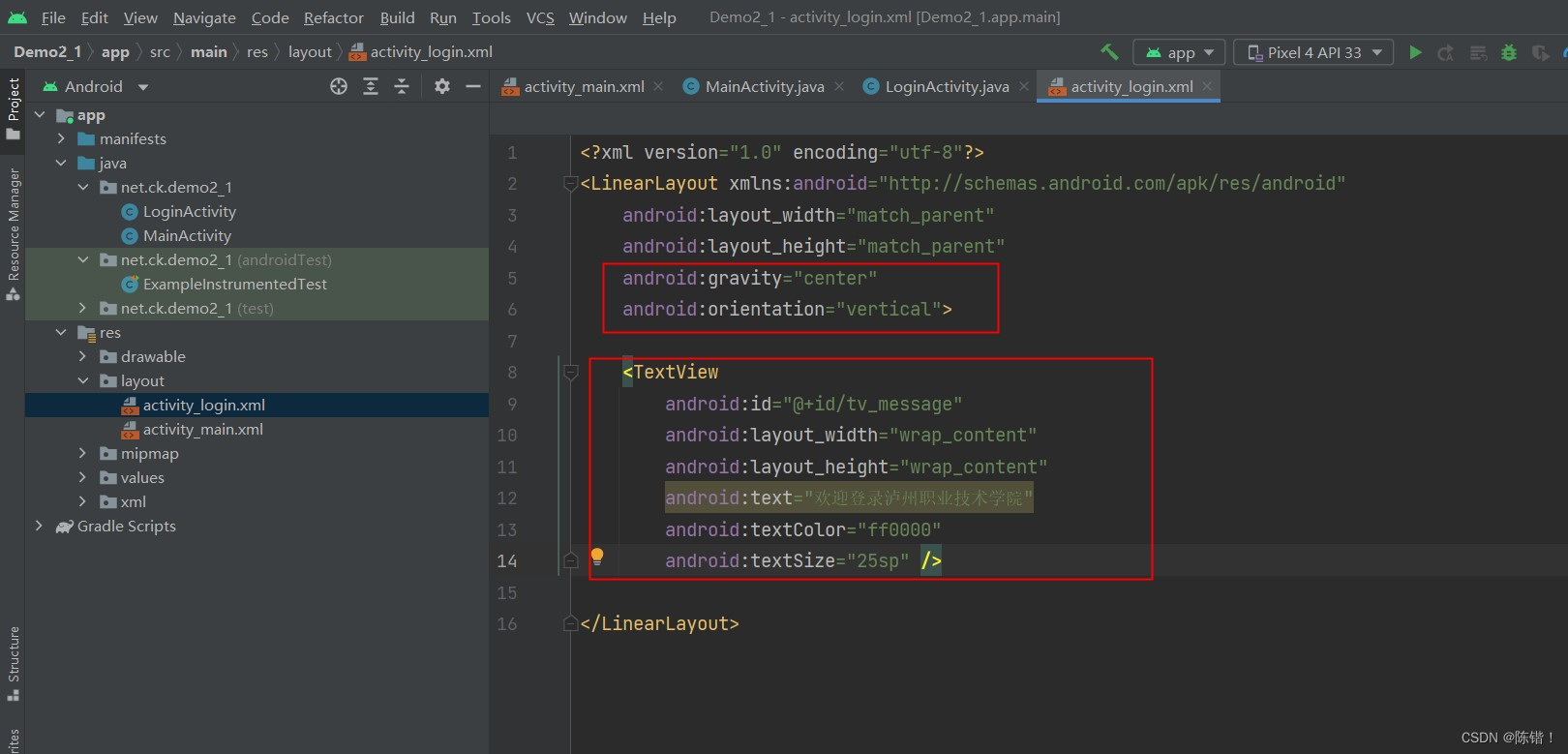Expand the drawable folder
Viewport: 1568px width, 754px height.
click(82, 356)
